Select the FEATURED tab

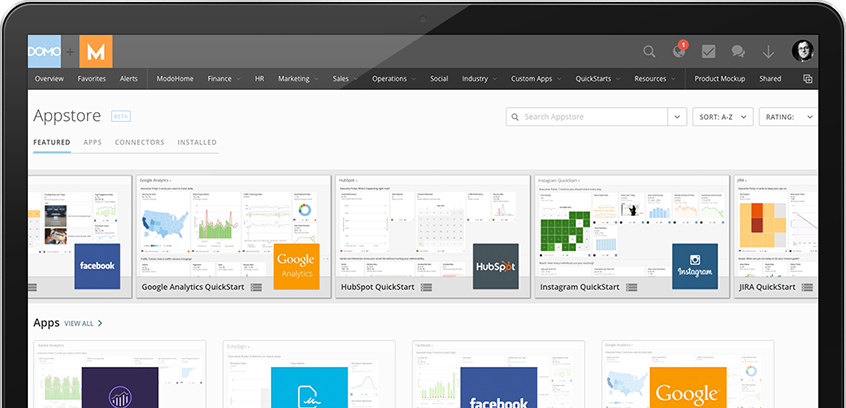click(x=52, y=142)
